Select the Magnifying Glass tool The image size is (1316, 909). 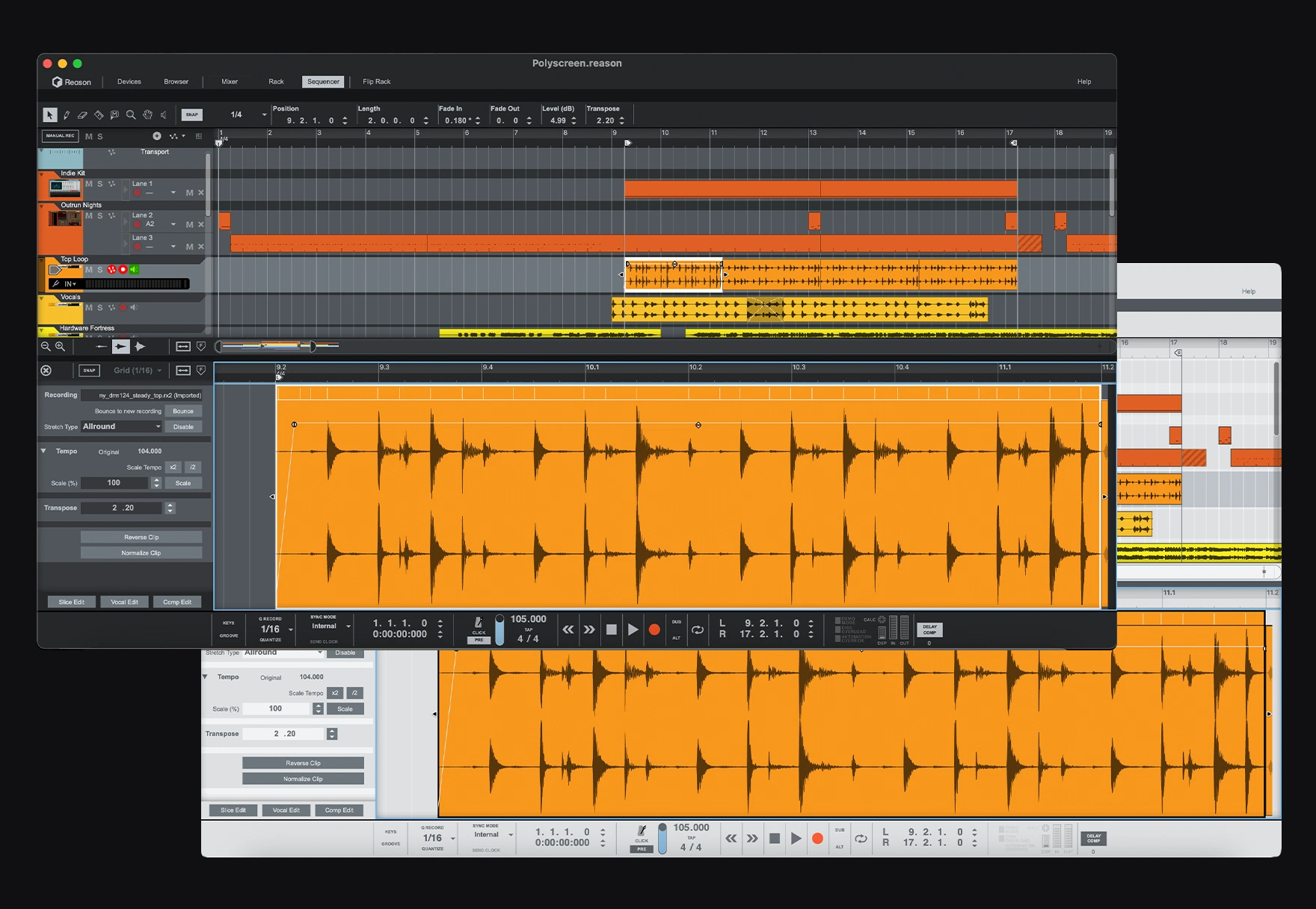point(131,114)
